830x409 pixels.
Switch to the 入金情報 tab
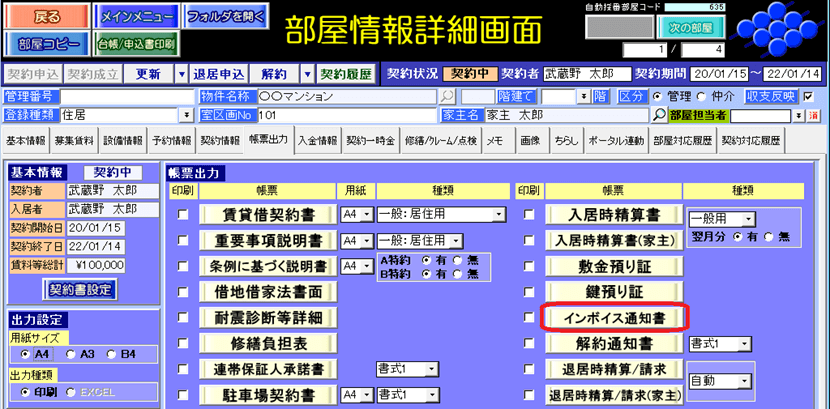point(317,140)
